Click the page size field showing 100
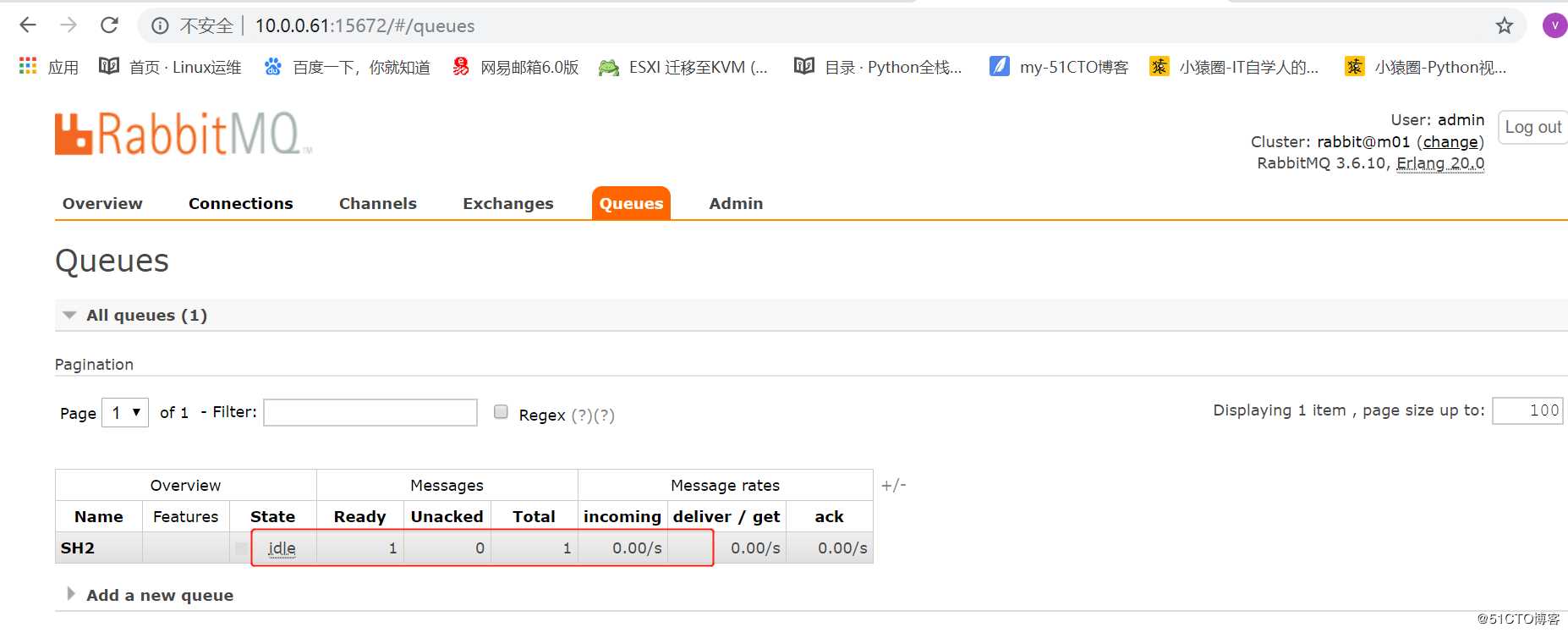The image size is (1568, 633). pos(1527,410)
